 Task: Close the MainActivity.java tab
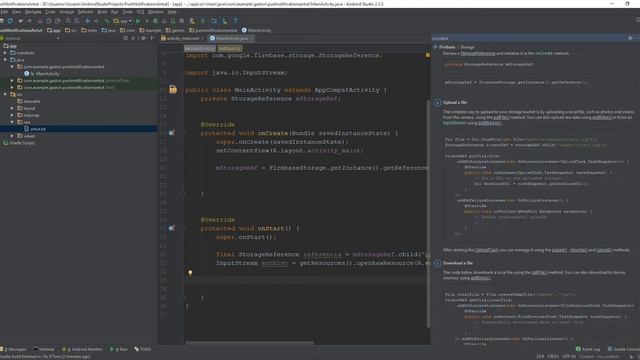coord(251,38)
